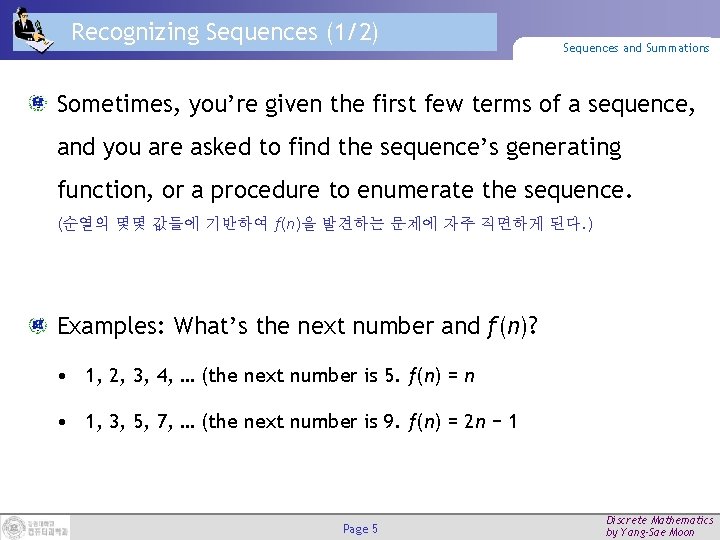720x540 pixels.
Task: Click the bullet icon beside "Examples"
Action: tap(36, 325)
